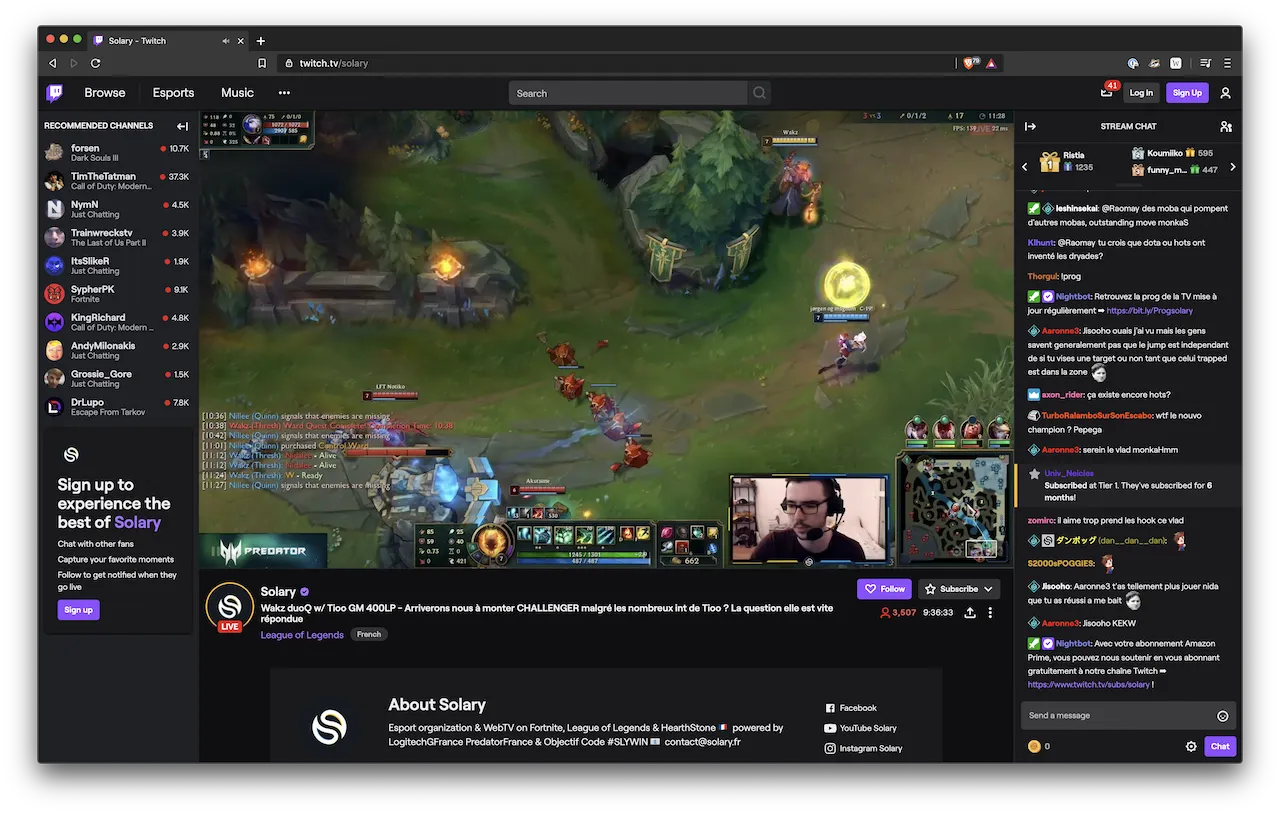Expand the gift leaderboard with the right chevron
This screenshot has height=813, width=1280.
click(1234, 167)
